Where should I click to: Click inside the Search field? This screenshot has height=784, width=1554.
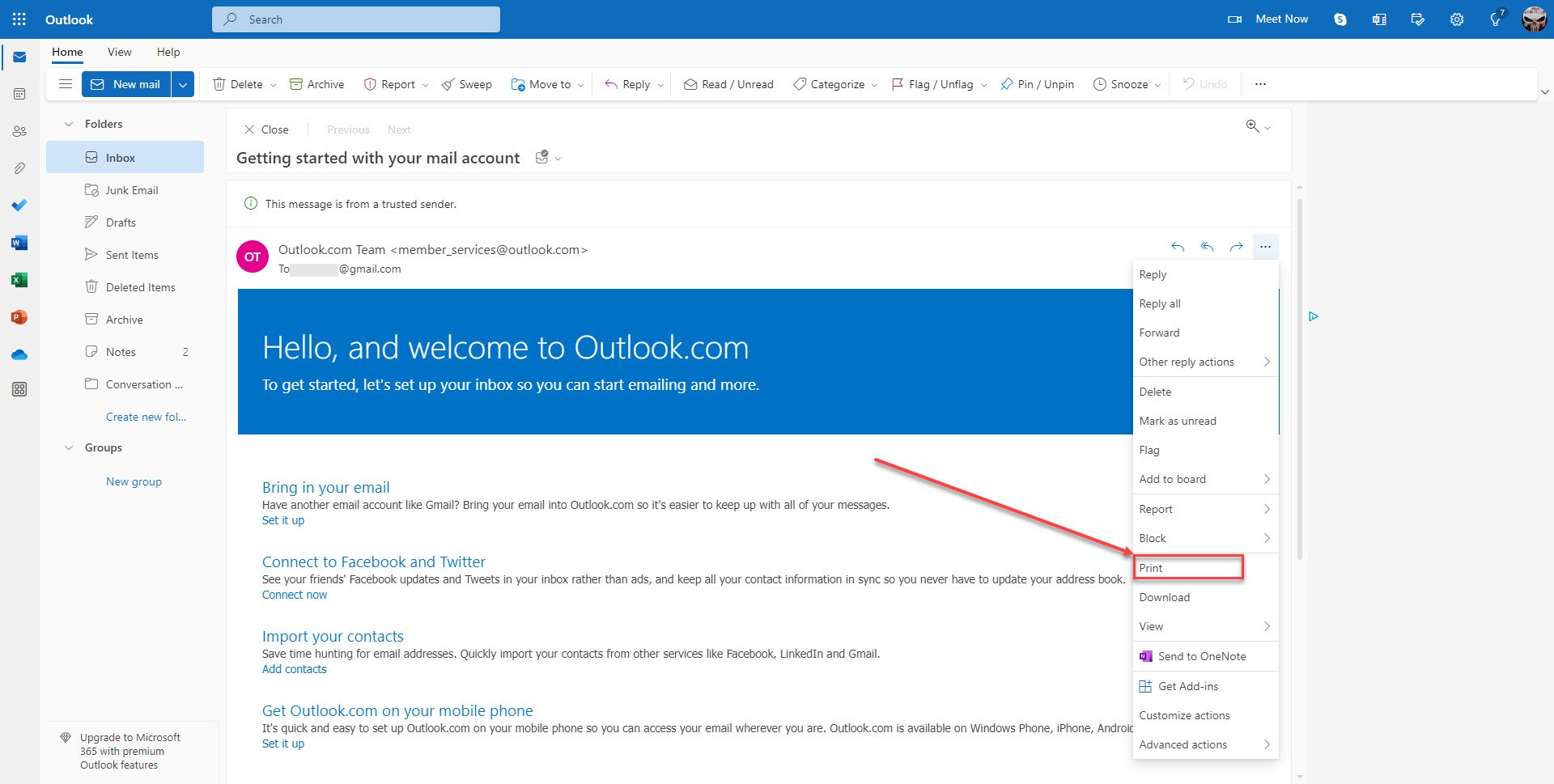(356, 19)
